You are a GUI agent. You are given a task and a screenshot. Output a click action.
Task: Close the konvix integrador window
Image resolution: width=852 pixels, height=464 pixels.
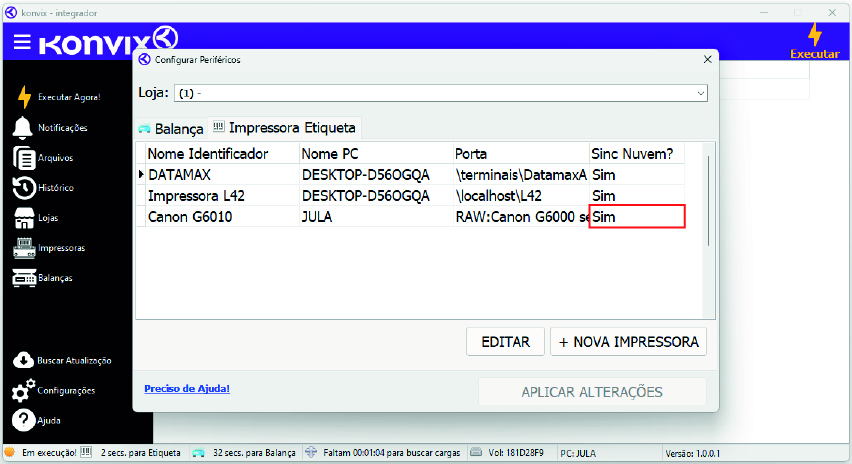(832, 12)
